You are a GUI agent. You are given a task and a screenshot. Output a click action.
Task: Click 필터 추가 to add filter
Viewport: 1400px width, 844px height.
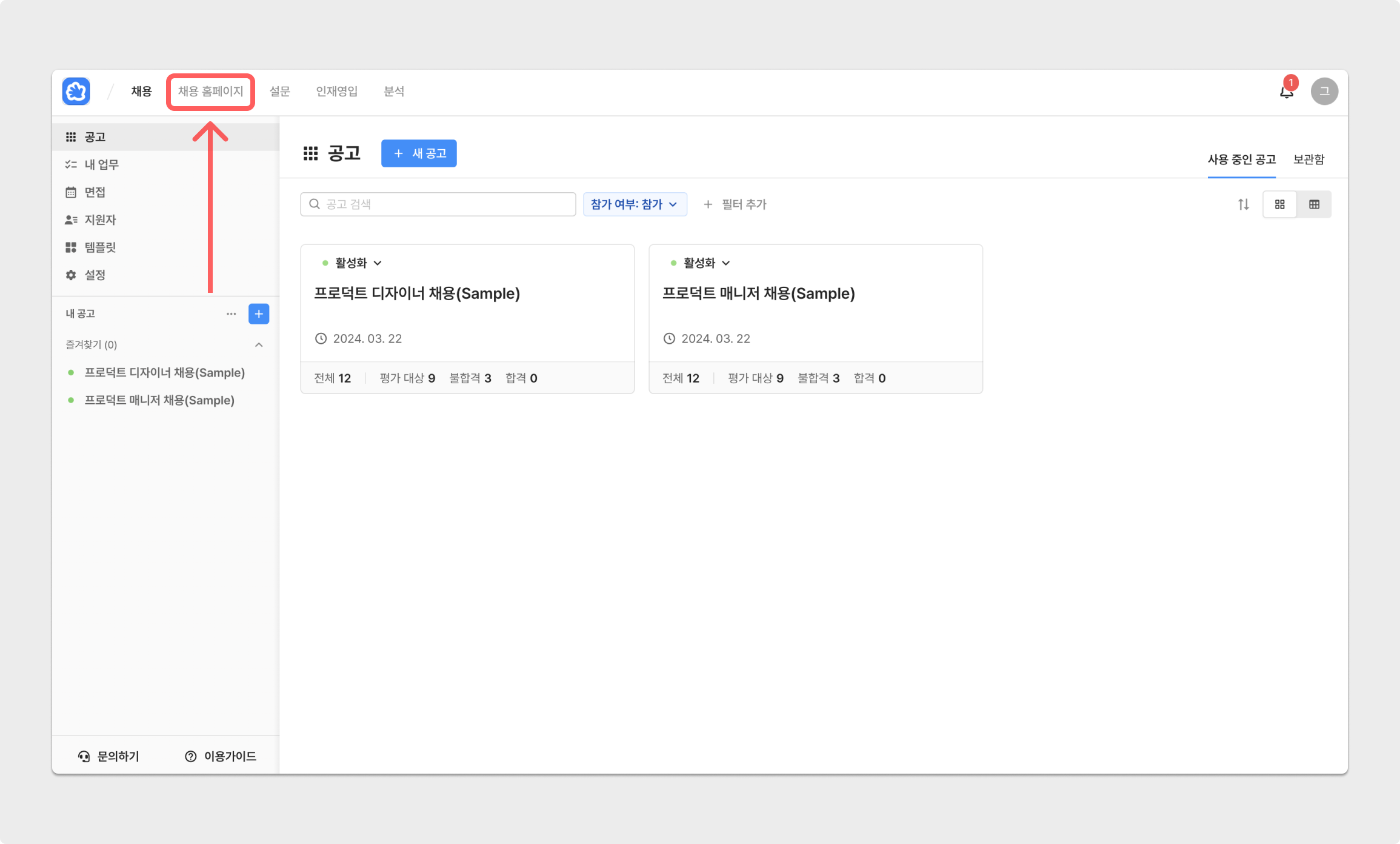(735, 204)
